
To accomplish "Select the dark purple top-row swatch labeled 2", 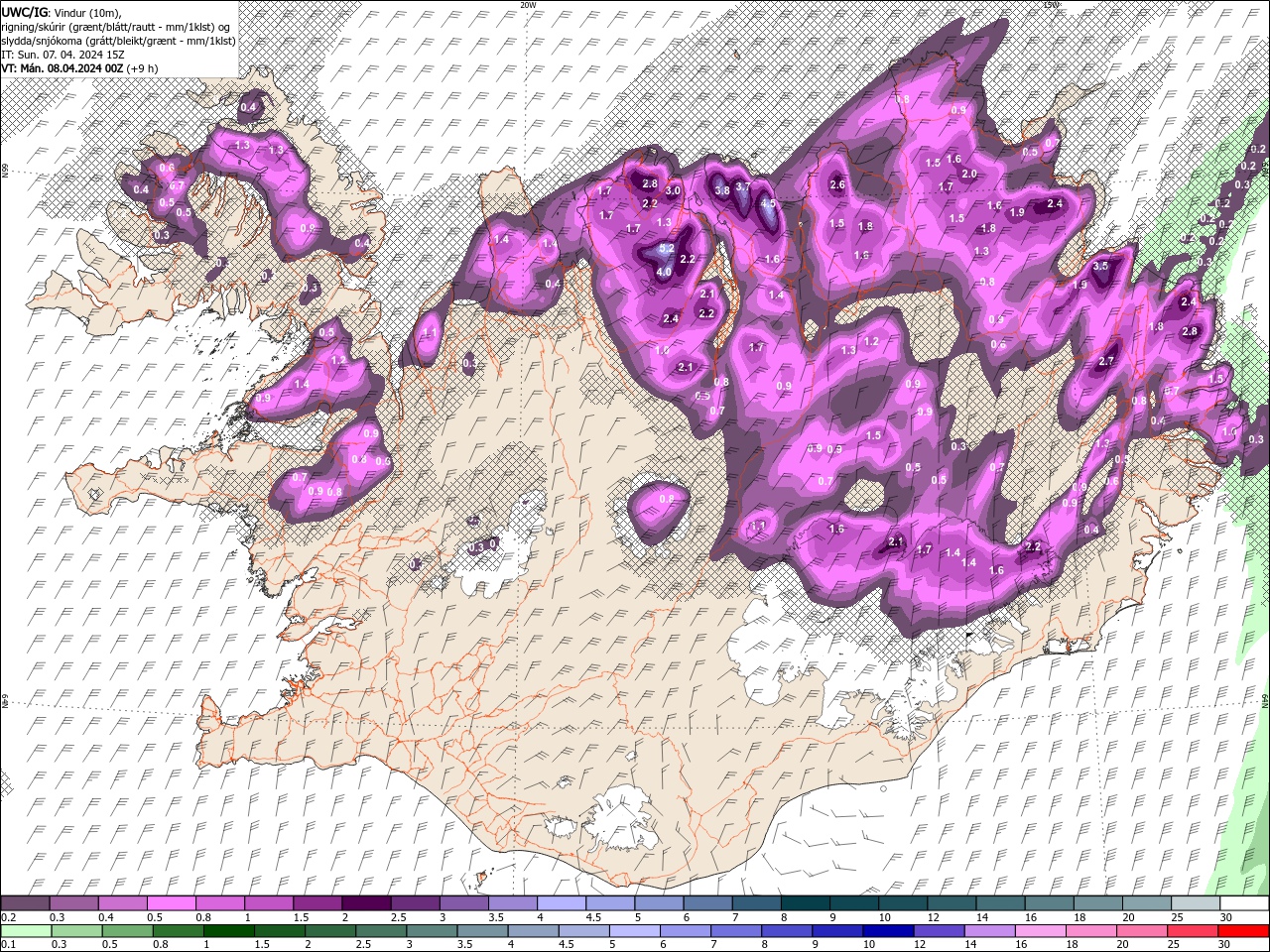I will click(366, 902).
